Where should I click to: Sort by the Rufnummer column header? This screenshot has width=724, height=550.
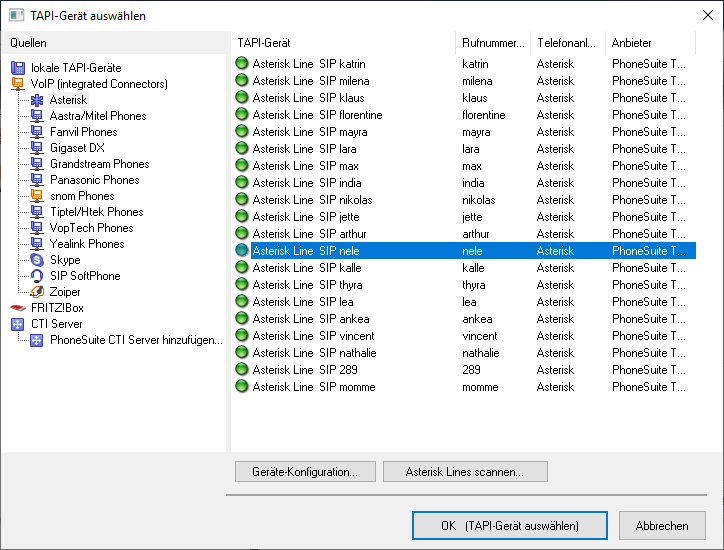point(492,43)
